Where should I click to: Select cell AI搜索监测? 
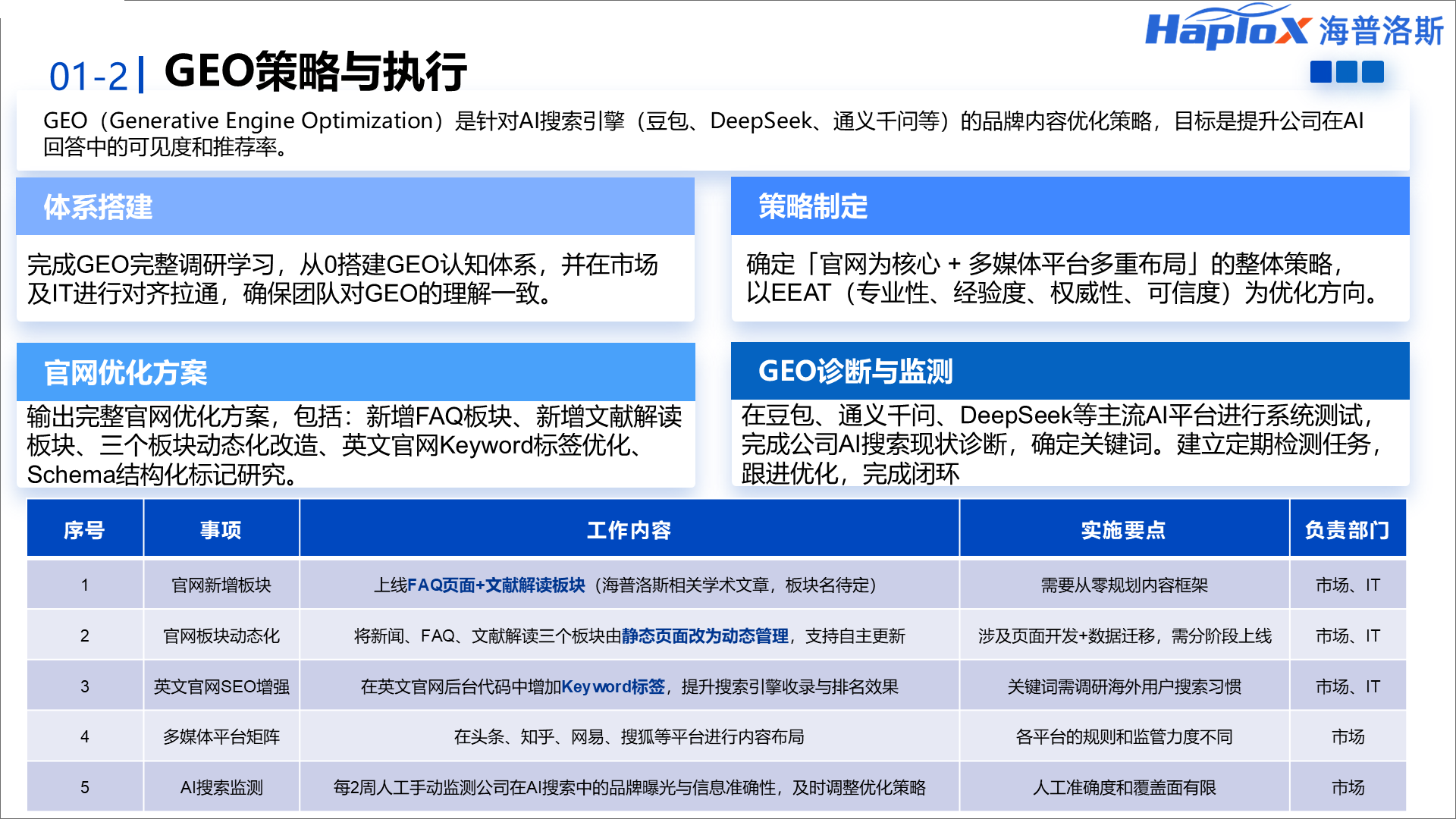click(221, 787)
